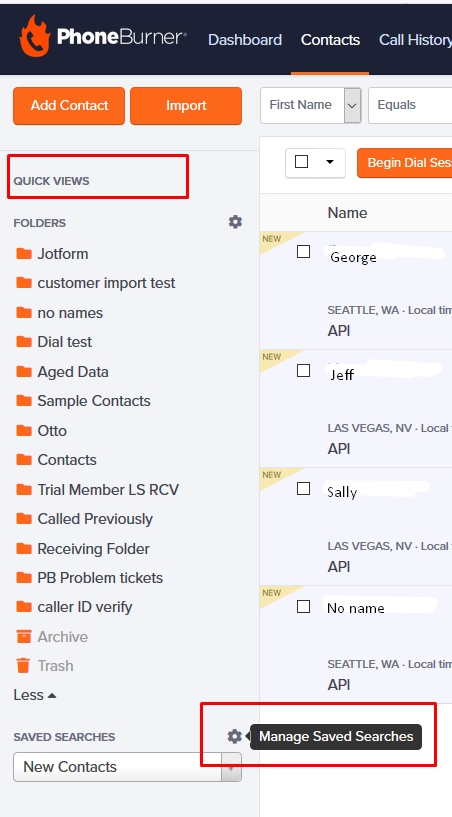Click the SAVED SEARCHES heading
Image resolution: width=452 pixels, height=817 pixels.
[64, 737]
